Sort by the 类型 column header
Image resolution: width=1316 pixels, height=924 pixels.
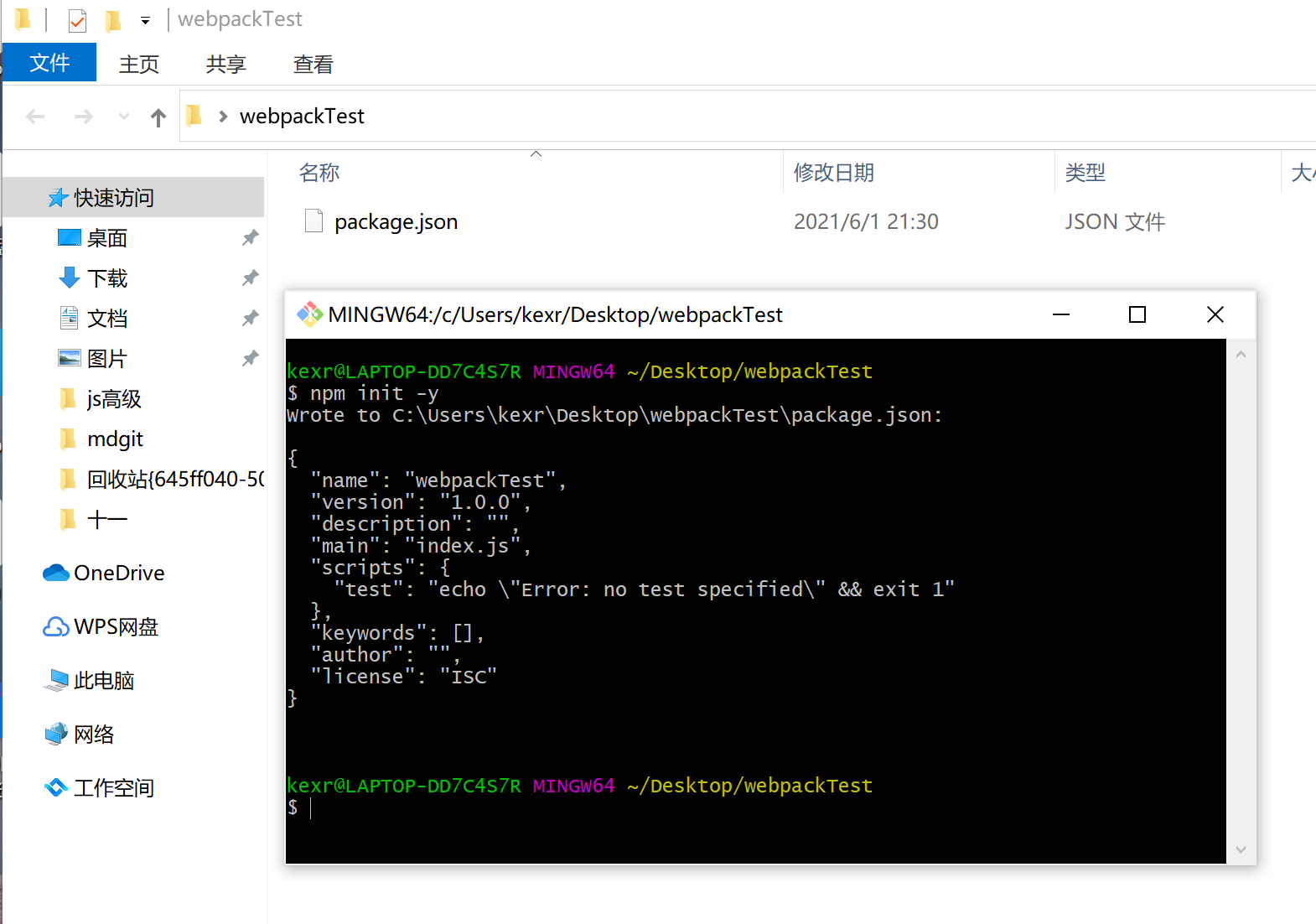click(1085, 173)
